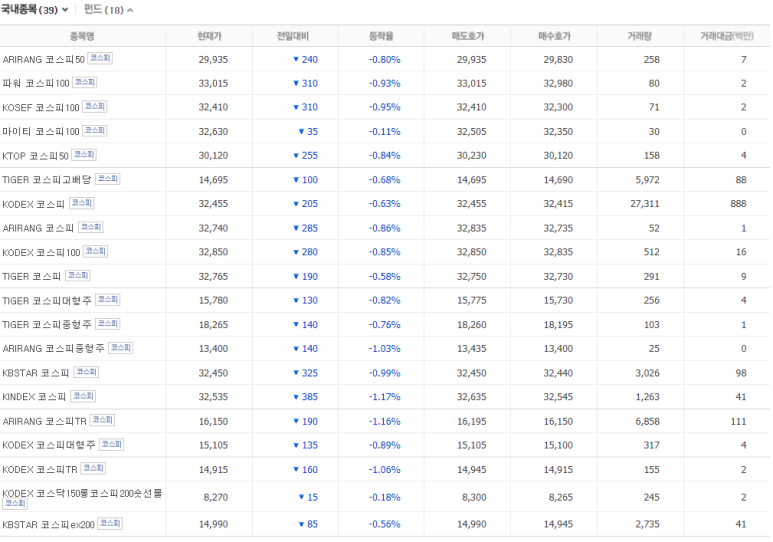Expand the 국내종목 (39) dropdown
The height and width of the screenshot is (542, 773).
coord(34,9)
